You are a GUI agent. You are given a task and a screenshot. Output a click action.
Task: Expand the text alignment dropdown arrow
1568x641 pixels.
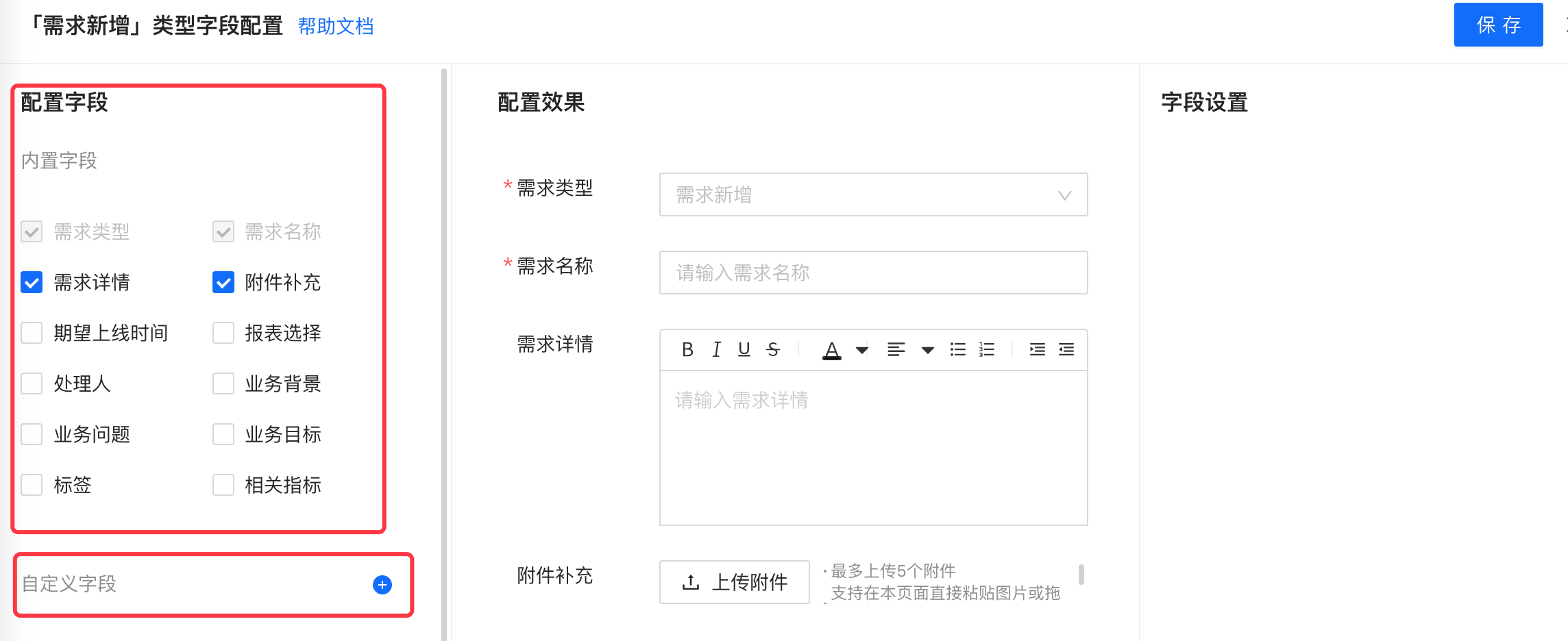[x=927, y=351]
